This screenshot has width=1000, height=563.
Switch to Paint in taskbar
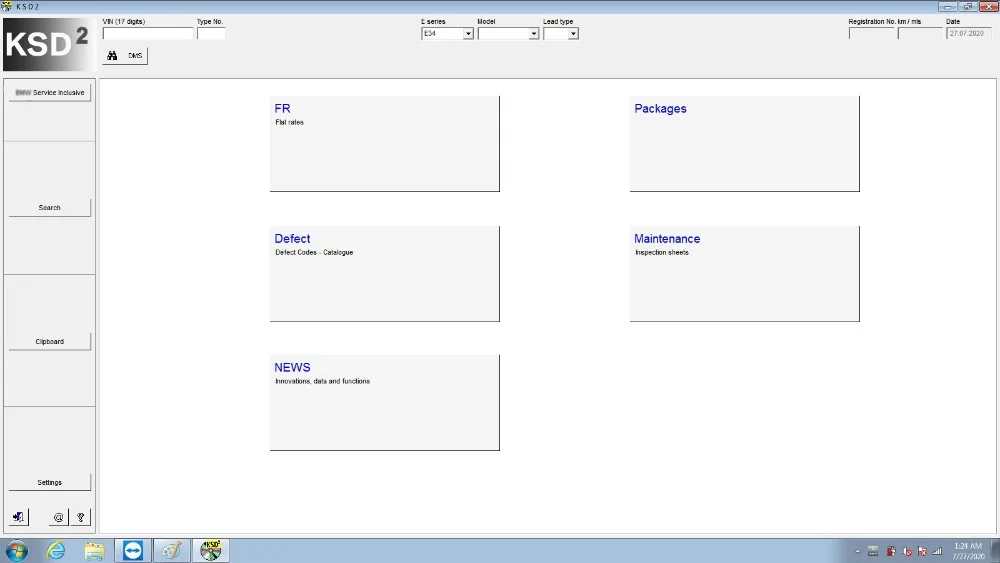172,550
